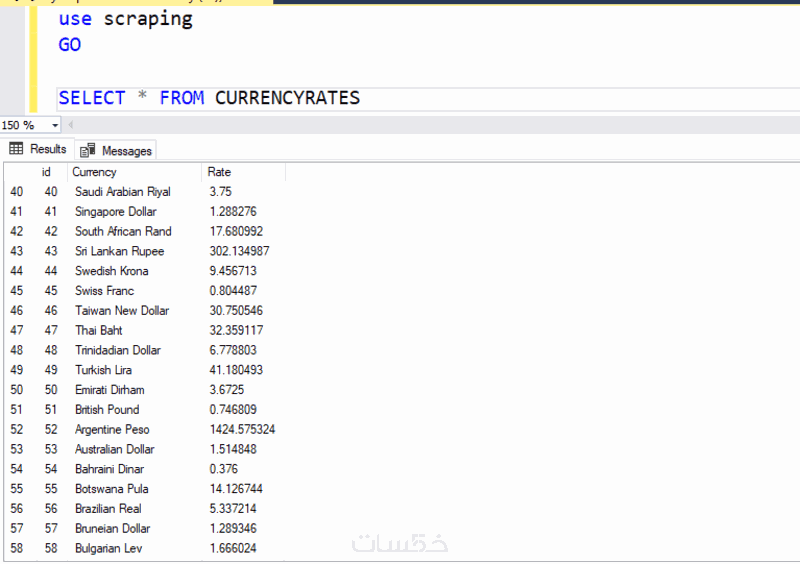Screen dimensions: 800x564
Task: Select the id column header
Action: pos(46,172)
